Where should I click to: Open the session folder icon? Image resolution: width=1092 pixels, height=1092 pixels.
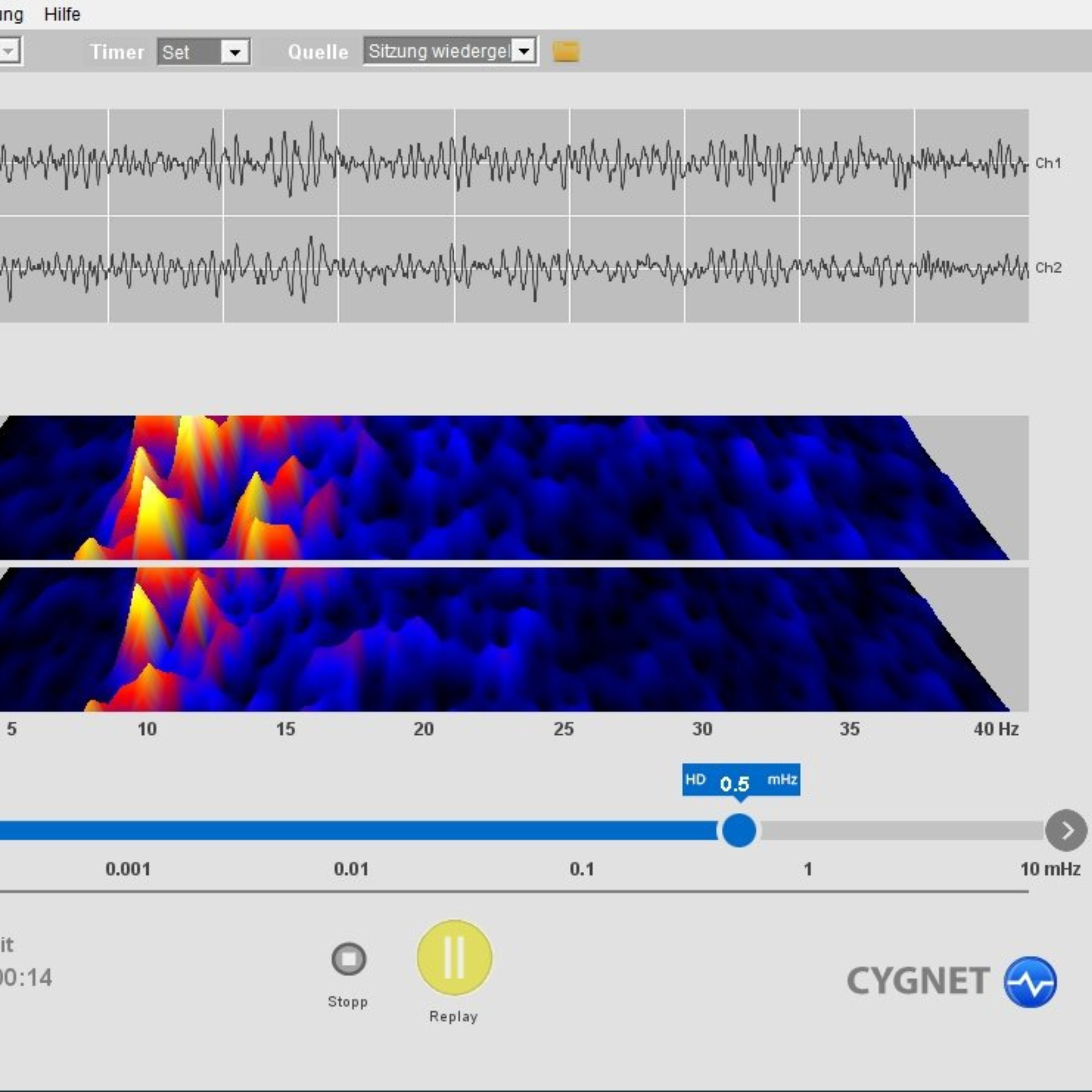566,51
